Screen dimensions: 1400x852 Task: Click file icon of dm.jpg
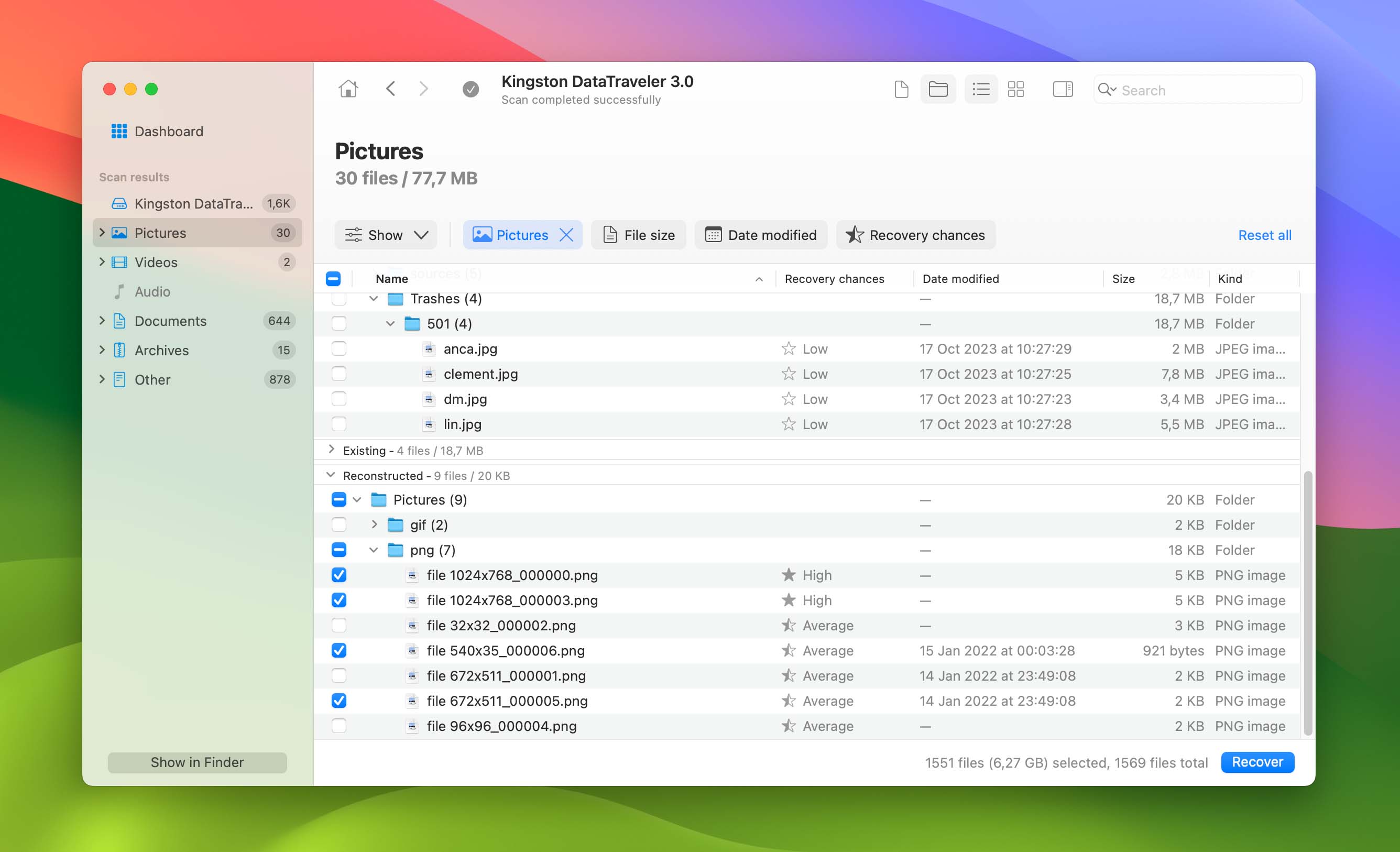[x=429, y=399]
